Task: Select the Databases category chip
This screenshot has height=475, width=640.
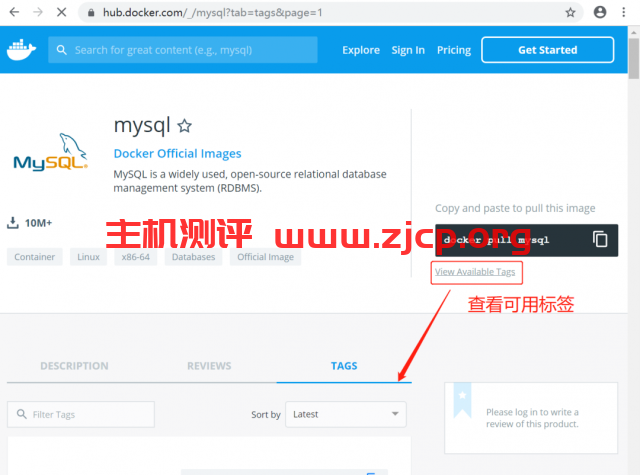Action: pyautogui.click(x=193, y=257)
